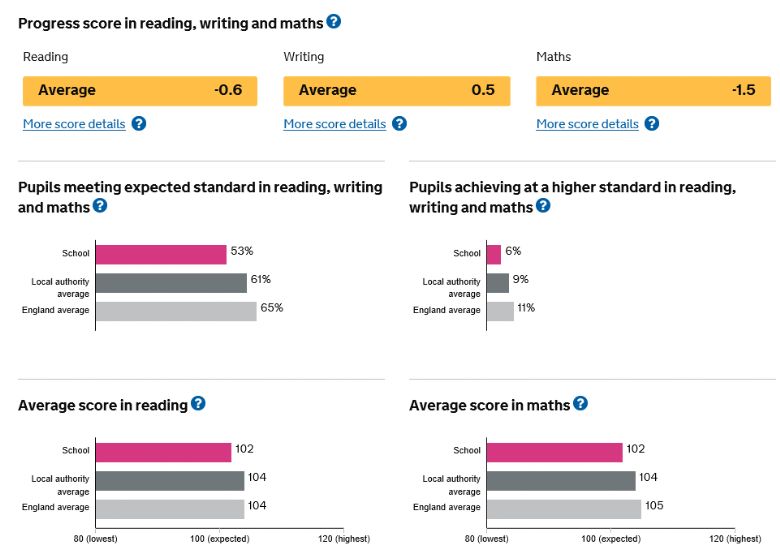The width and height of the screenshot is (780, 549).
Task: Click the England average 65% bar
Action: [x=176, y=311]
